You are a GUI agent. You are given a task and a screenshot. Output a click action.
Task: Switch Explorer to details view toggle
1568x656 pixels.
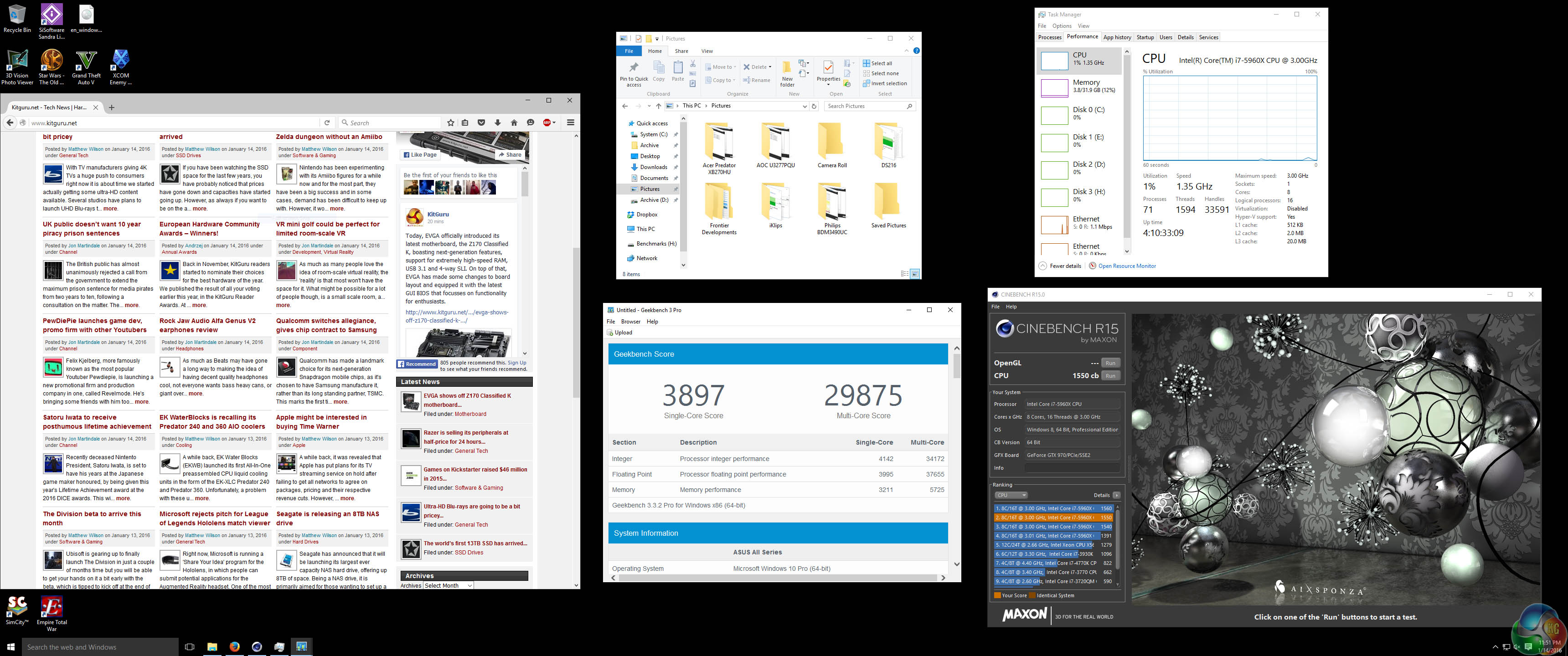click(x=904, y=274)
